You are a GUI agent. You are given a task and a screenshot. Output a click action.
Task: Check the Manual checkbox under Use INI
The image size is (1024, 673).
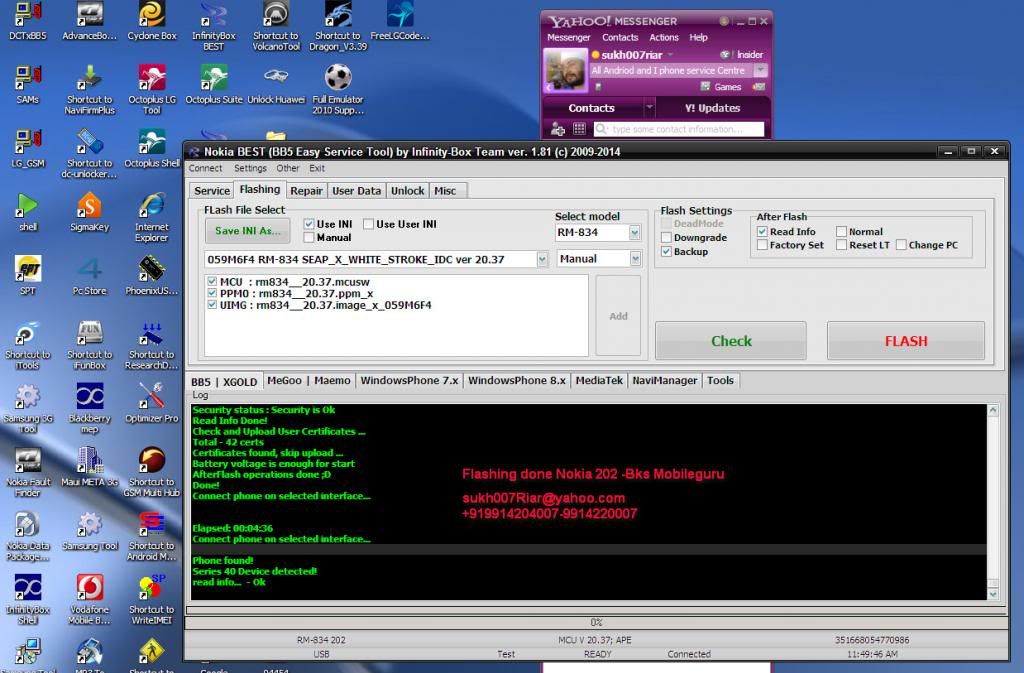tap(309, 238)
